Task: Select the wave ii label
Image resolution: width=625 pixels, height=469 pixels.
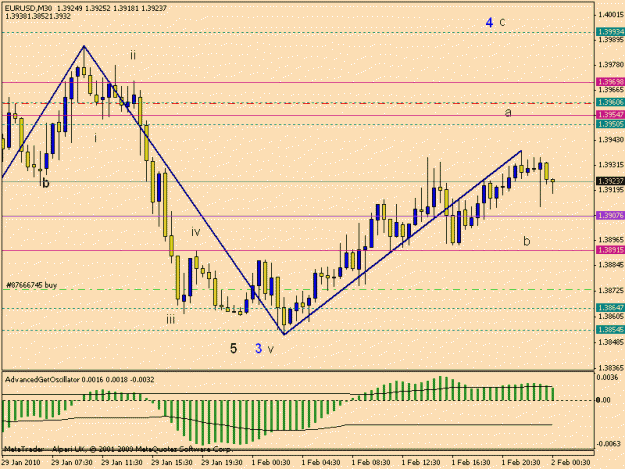Action: tap(133, 55)
